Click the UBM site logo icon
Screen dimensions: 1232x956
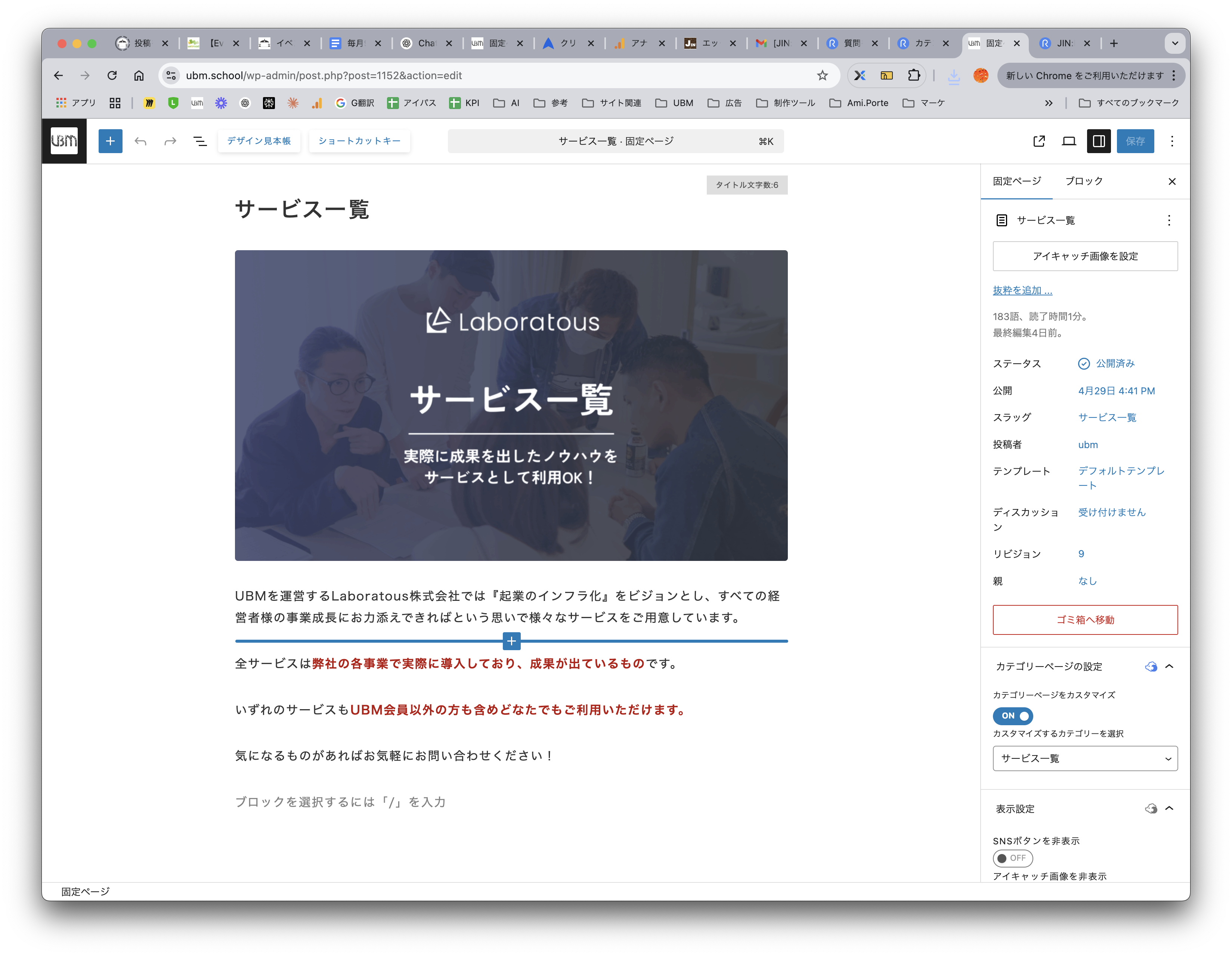pos(64,141)
